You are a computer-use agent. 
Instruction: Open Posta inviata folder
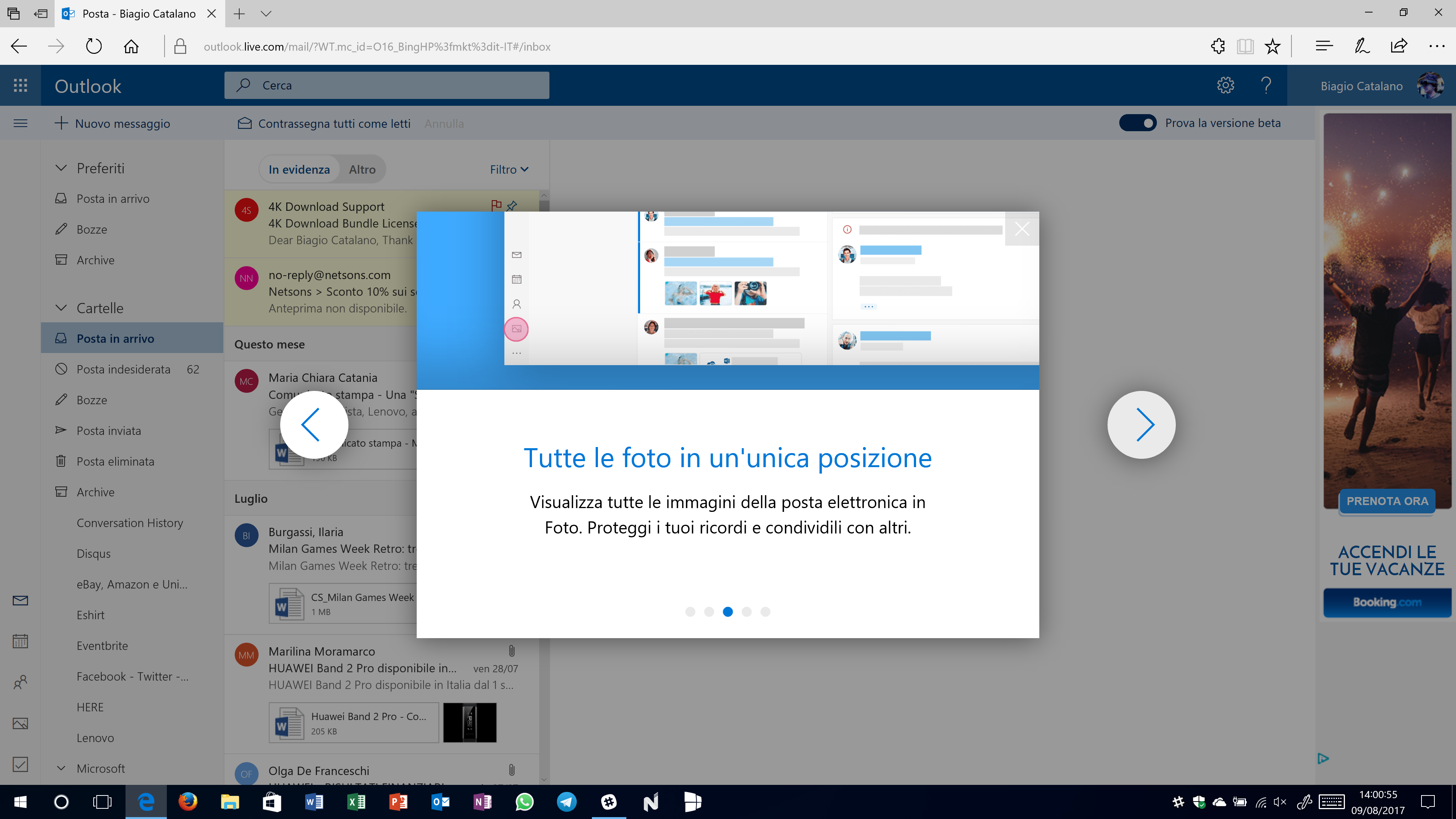click(x=132, y=431)
